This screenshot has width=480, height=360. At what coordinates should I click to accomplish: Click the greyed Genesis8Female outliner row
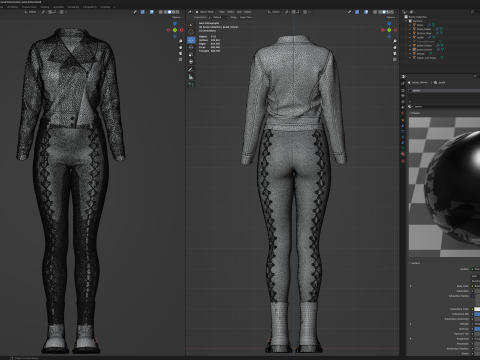(x=425, y=41)
